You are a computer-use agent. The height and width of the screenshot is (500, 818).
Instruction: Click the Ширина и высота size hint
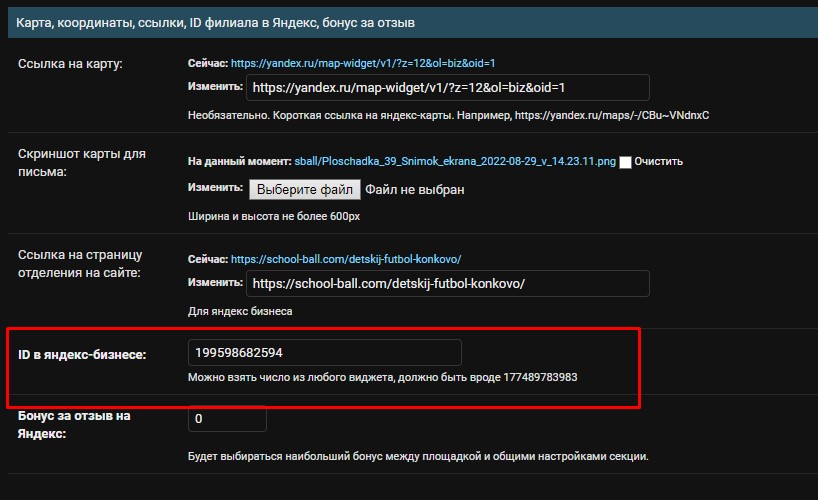(273, 215)
